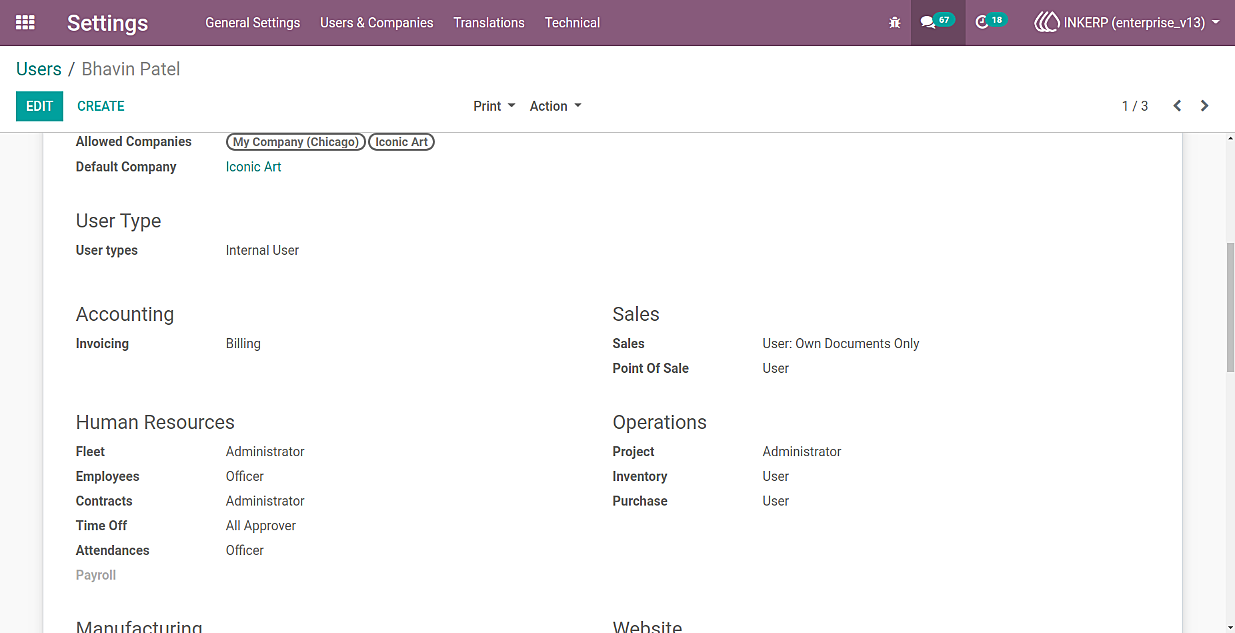Follow the Users breadcrumb link
The height and width of the screenshot is (633, 1235).
pyautogui.click(x=39, y=69)
